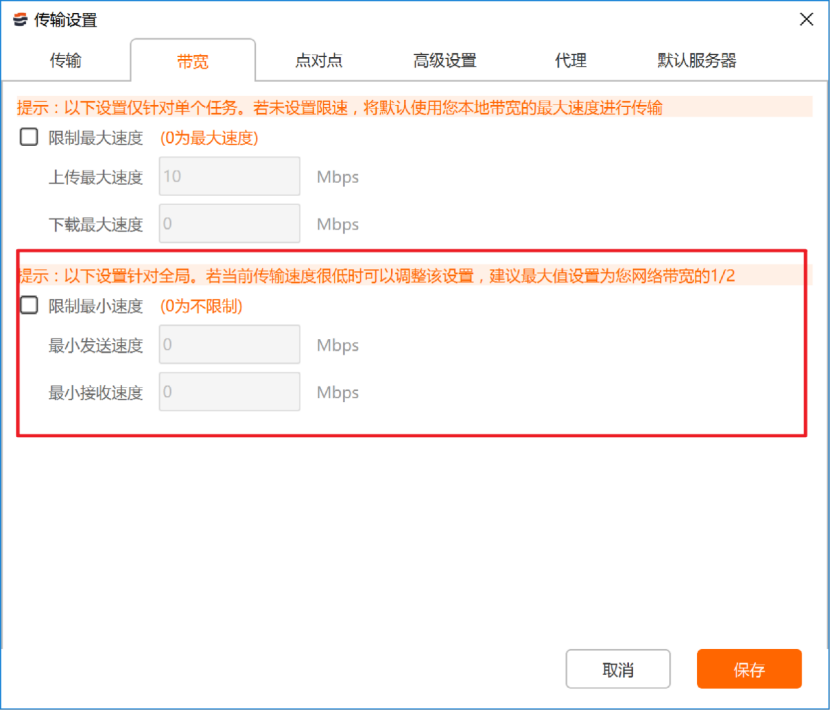Viewport: 830px width, 710px height.
Task: Open the 点对点 tab
Action: tap(319, 61)
